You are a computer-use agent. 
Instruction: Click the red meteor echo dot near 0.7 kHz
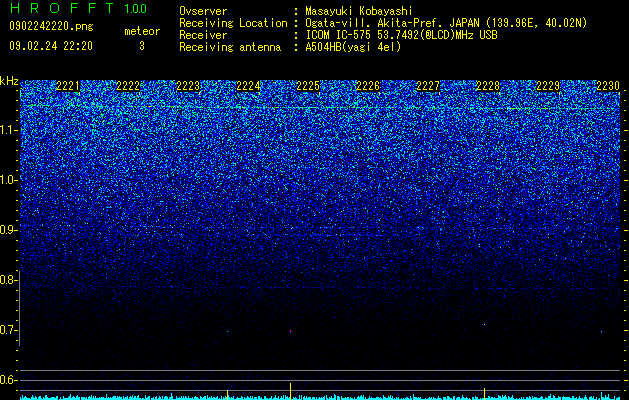[x=290, y=331]
